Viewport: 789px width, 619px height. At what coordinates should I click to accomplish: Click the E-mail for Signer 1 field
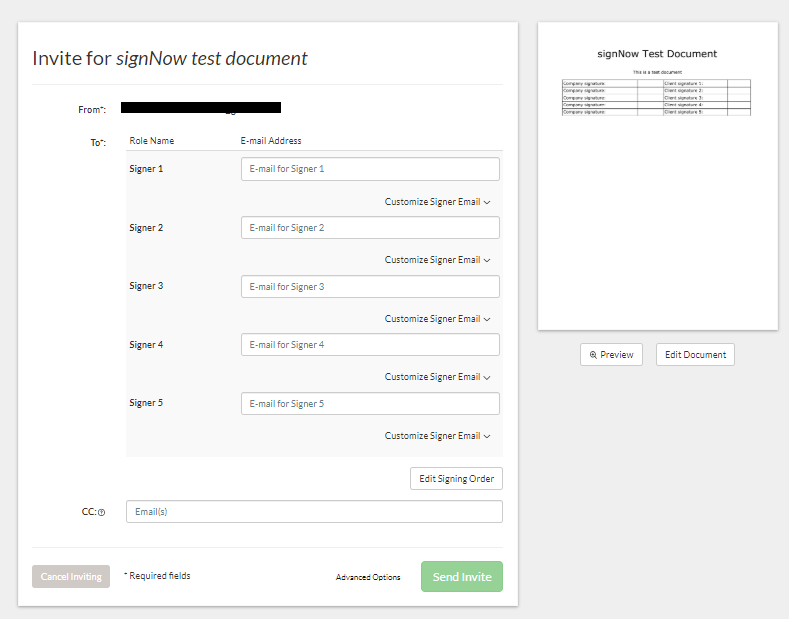(370, 169)
